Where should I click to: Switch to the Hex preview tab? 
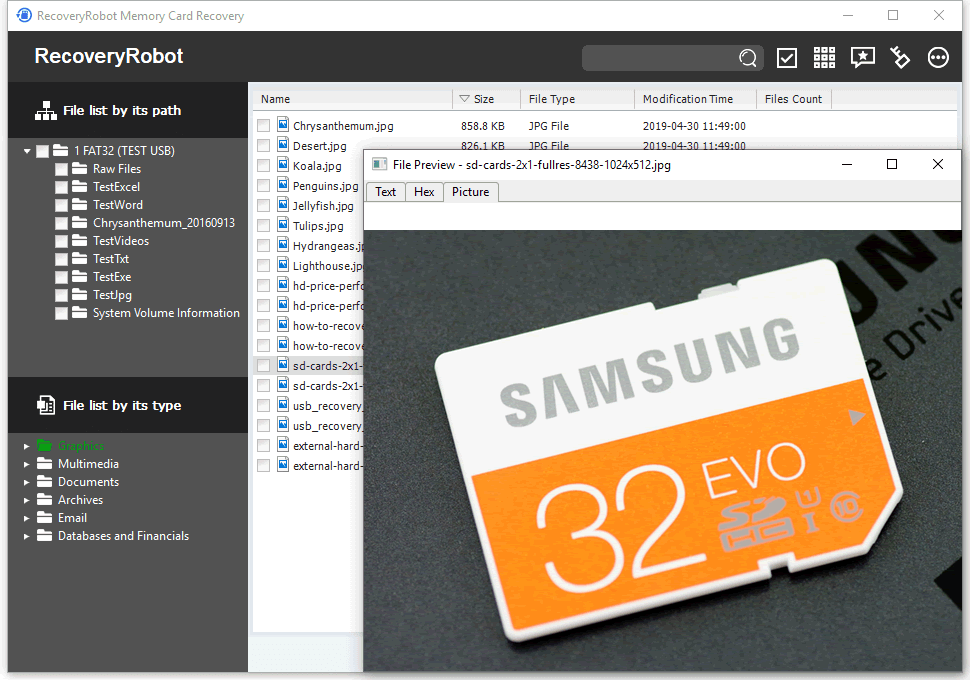(x=424, y=192)
